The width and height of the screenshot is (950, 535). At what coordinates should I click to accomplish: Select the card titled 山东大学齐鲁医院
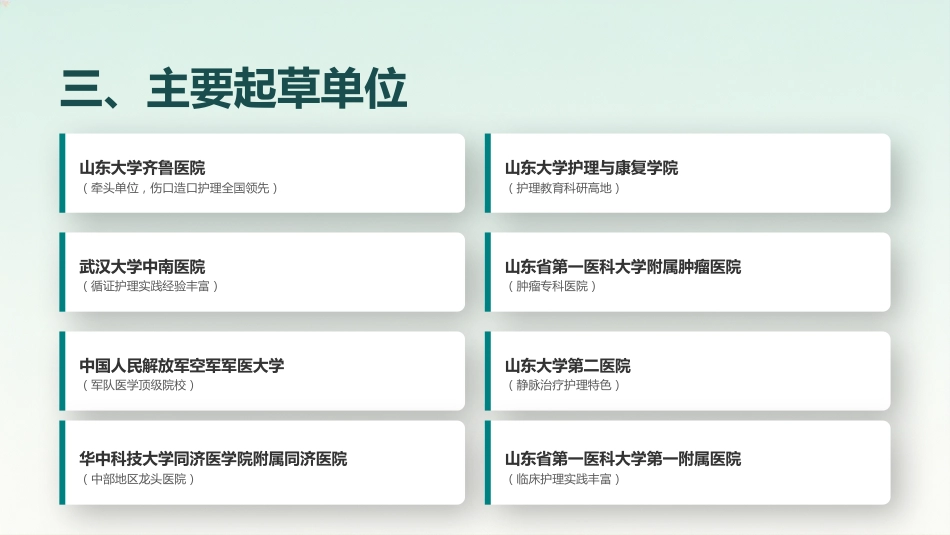(x=262, y=173)
